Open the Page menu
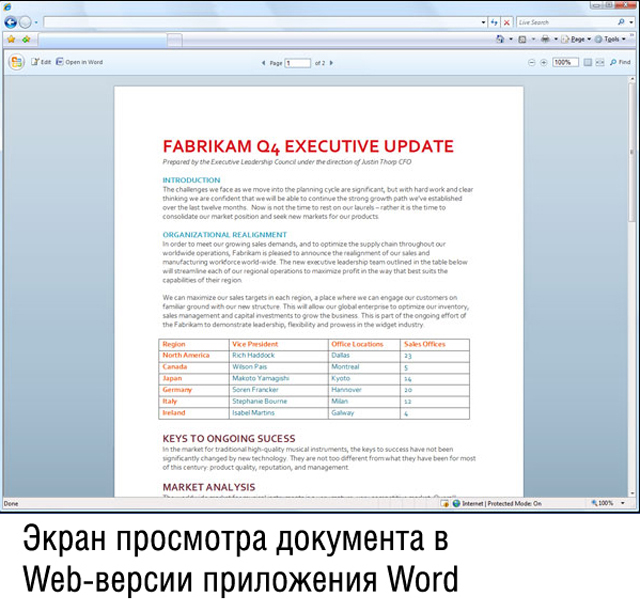Viewport: 640px width, 612px height. tap(576, 39)
